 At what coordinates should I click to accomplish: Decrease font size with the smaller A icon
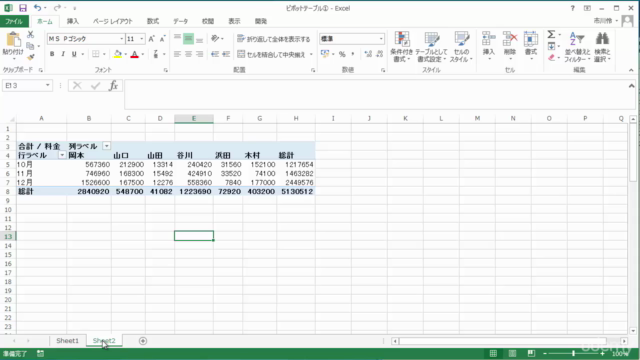coord(162,39)
